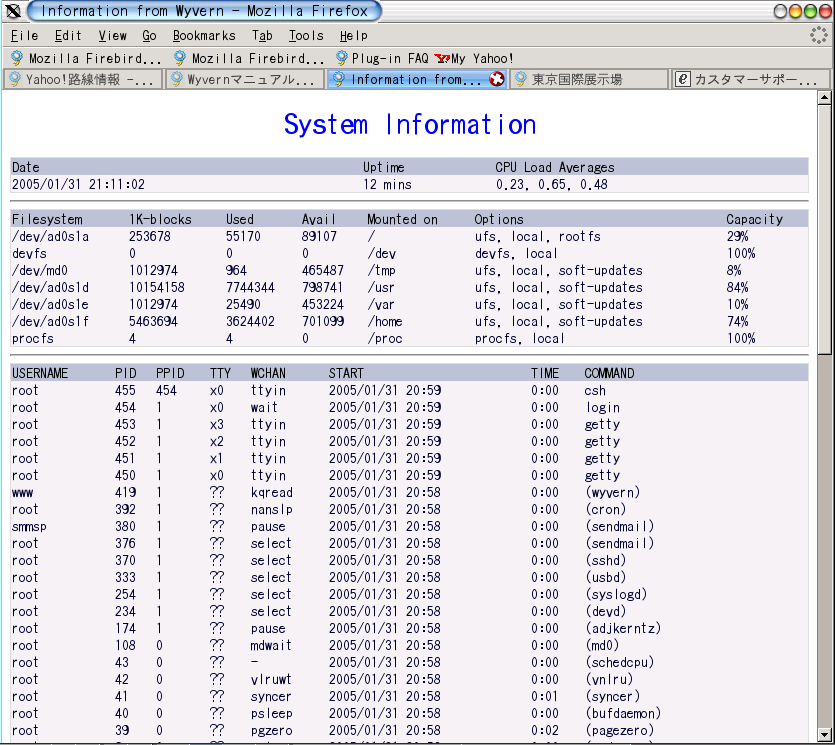Click the 1K-blocks column header
Image resolution: width=835 pixels, height=745 pixels.
[160, 219]
